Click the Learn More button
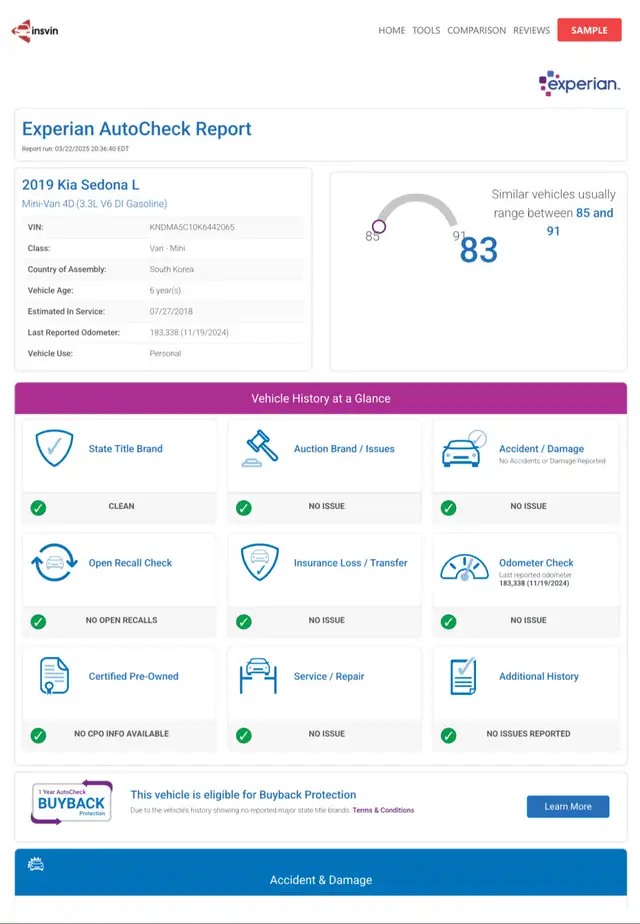Viewport: 640px width, 924px height. [x=568, y=806]
